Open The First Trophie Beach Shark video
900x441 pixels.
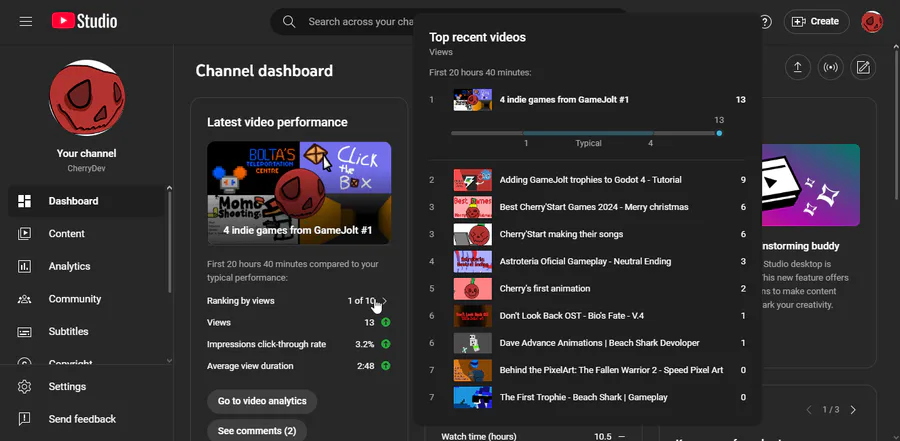click(587, 397)
